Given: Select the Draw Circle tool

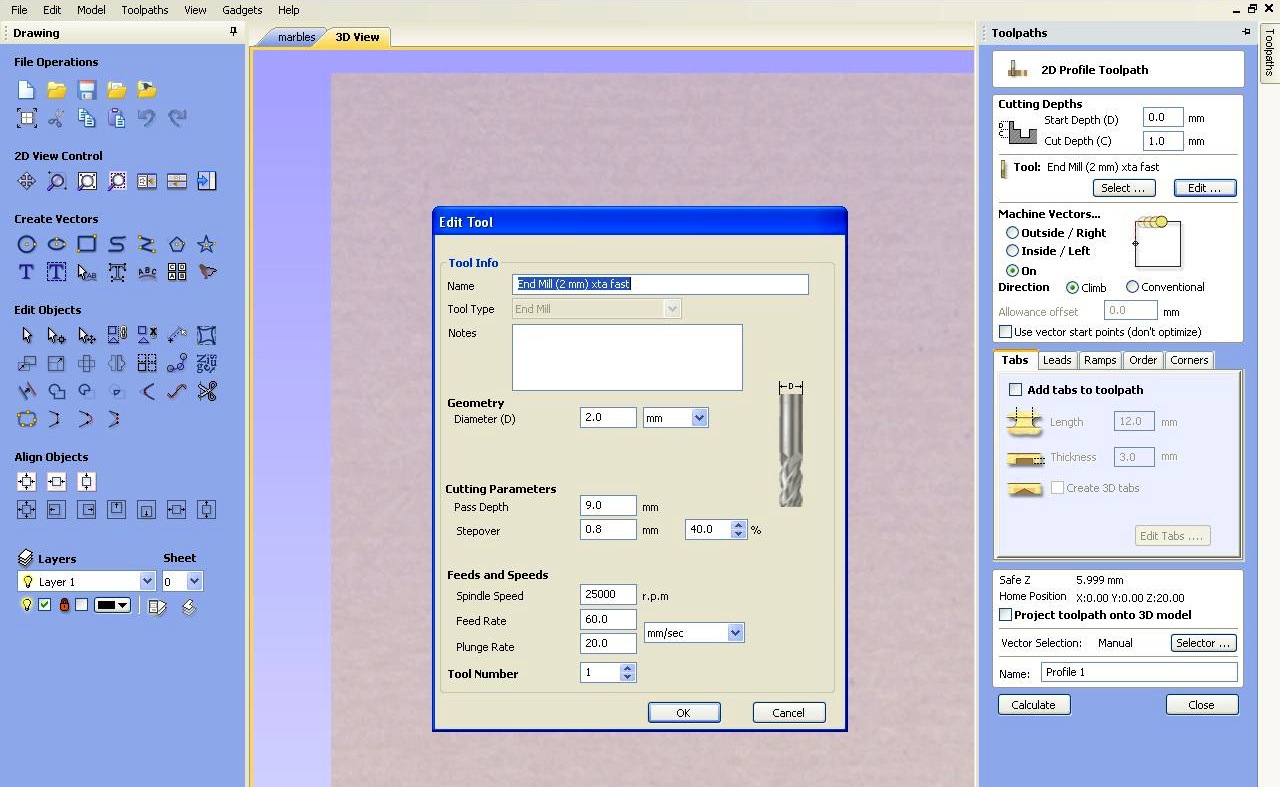Looking at the screenshot, I should pos(27,244).
